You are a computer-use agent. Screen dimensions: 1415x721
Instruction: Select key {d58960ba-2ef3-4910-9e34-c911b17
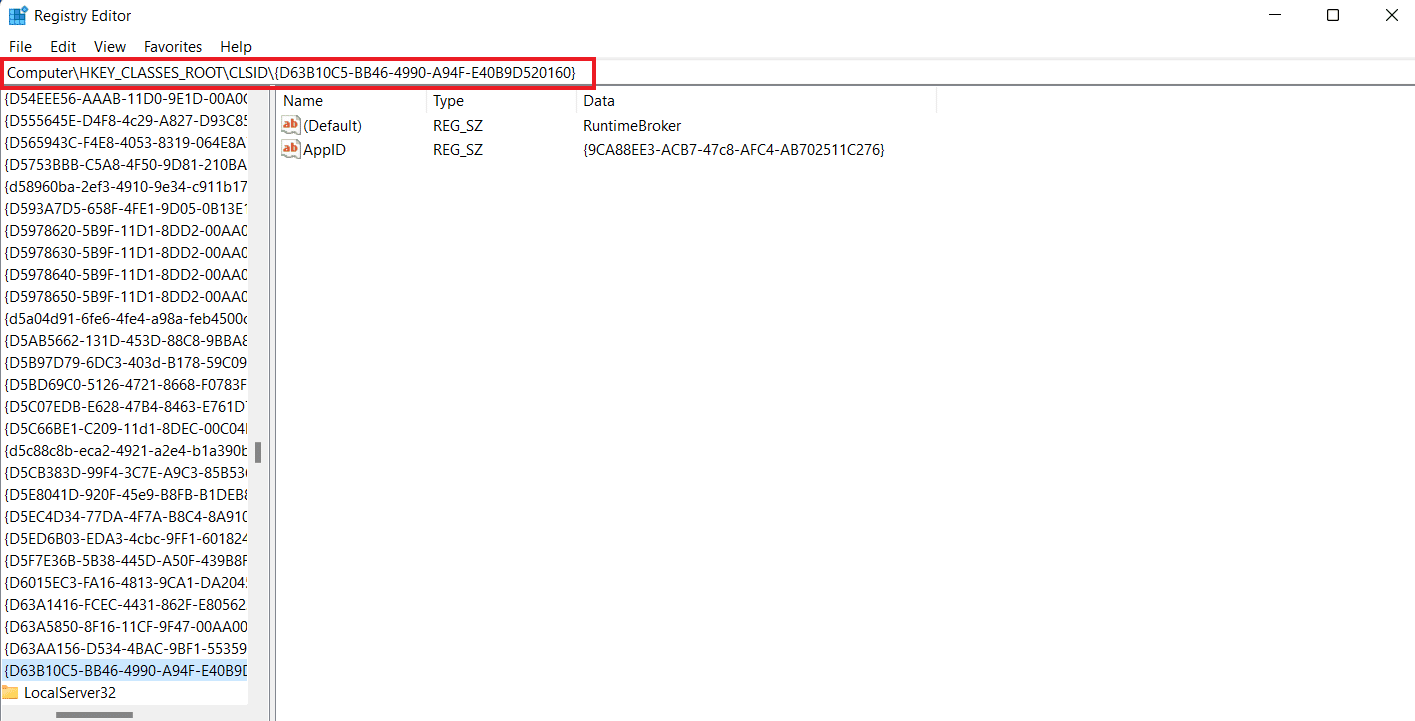coord(125,187)
